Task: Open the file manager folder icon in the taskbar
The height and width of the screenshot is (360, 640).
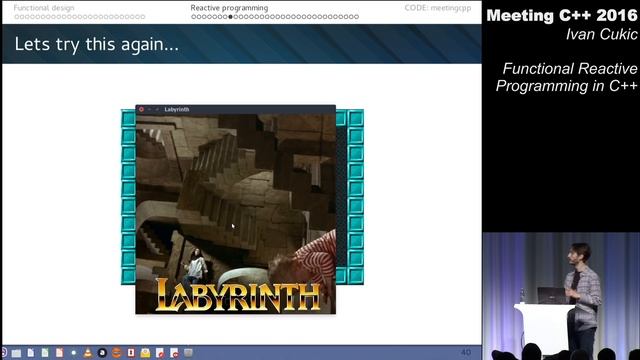Action: coord(16,353)
